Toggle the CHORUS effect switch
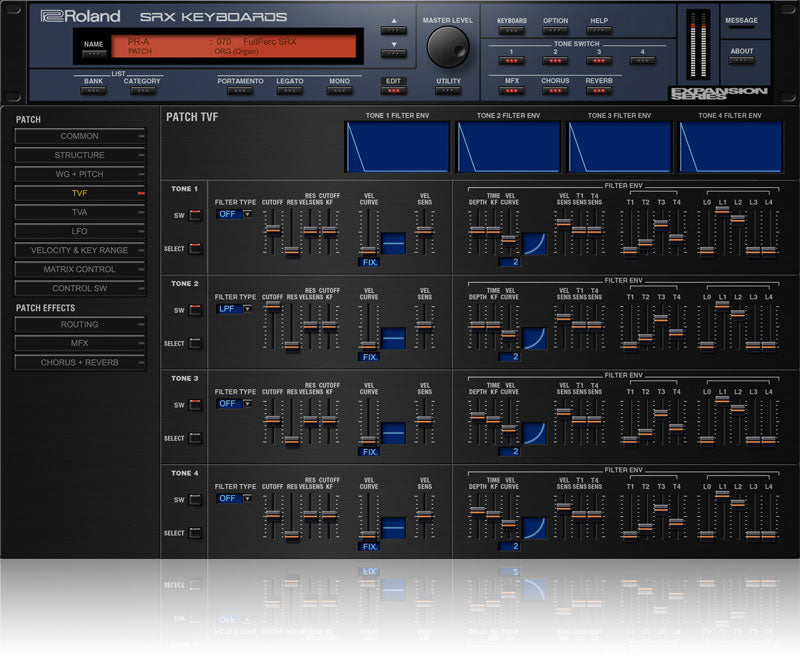Image resolution: width=800 pixels, height=659 pixels. [555, 91]
